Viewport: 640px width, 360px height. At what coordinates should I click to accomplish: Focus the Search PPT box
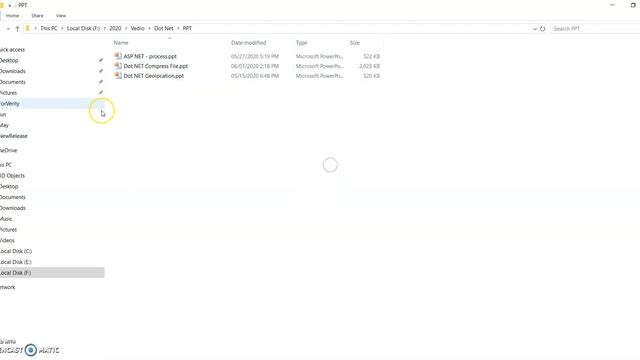pos(596,29)
